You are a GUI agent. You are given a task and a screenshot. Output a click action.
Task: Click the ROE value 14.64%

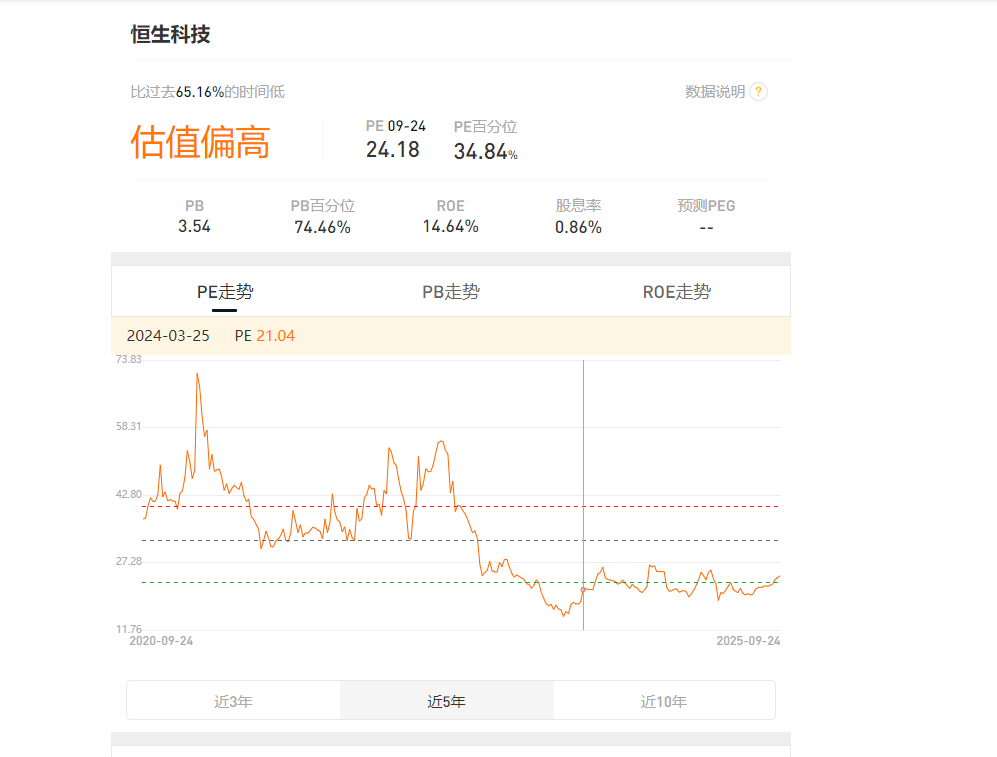coord(450,226)
